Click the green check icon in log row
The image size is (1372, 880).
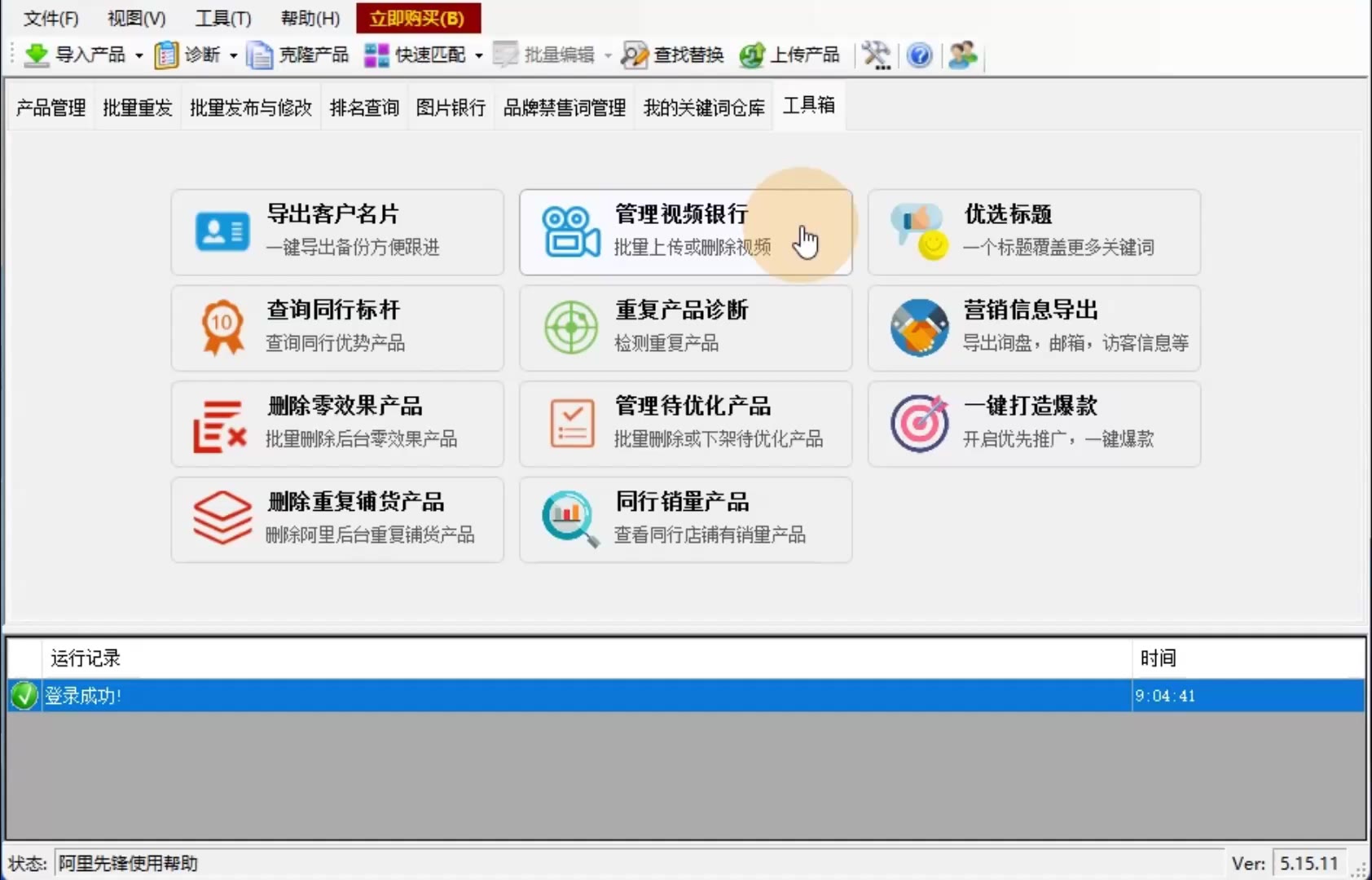[x=24, y=696]
